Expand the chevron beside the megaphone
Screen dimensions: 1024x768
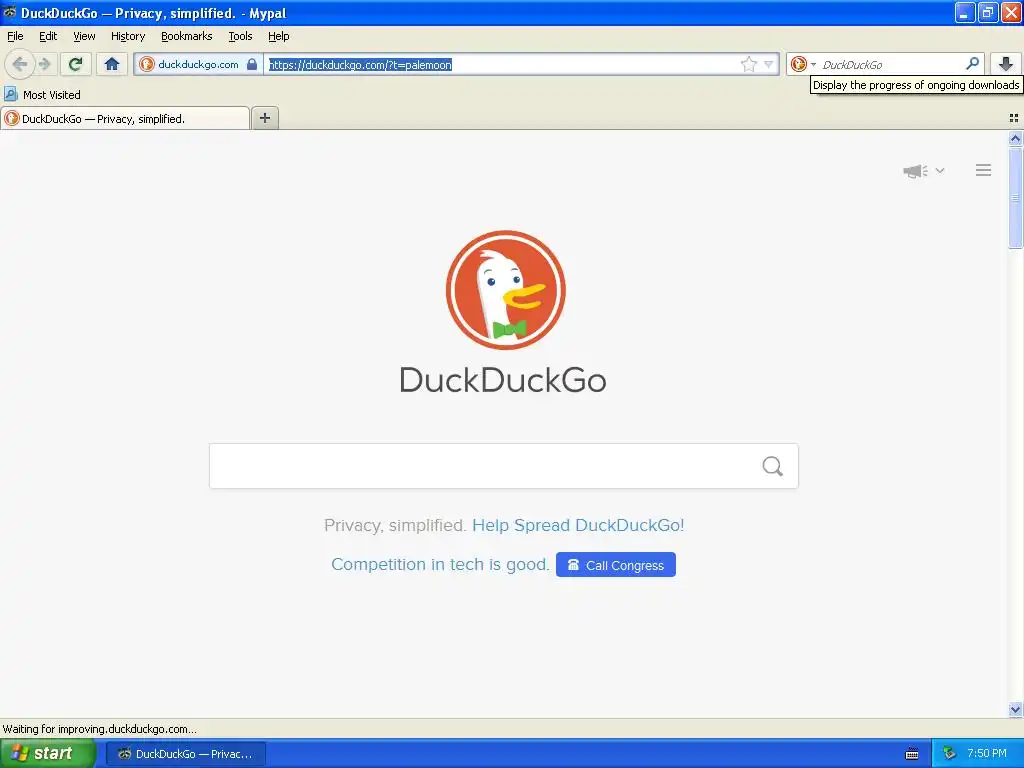[940, 170]
